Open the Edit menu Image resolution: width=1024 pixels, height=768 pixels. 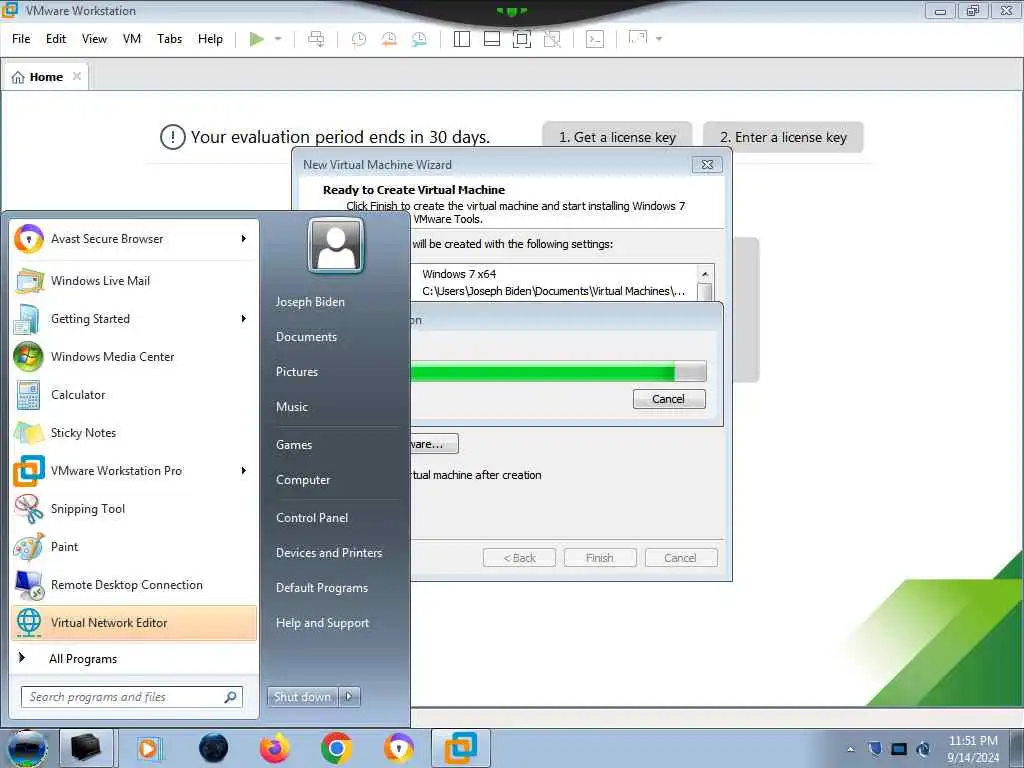tap(56, 39)
